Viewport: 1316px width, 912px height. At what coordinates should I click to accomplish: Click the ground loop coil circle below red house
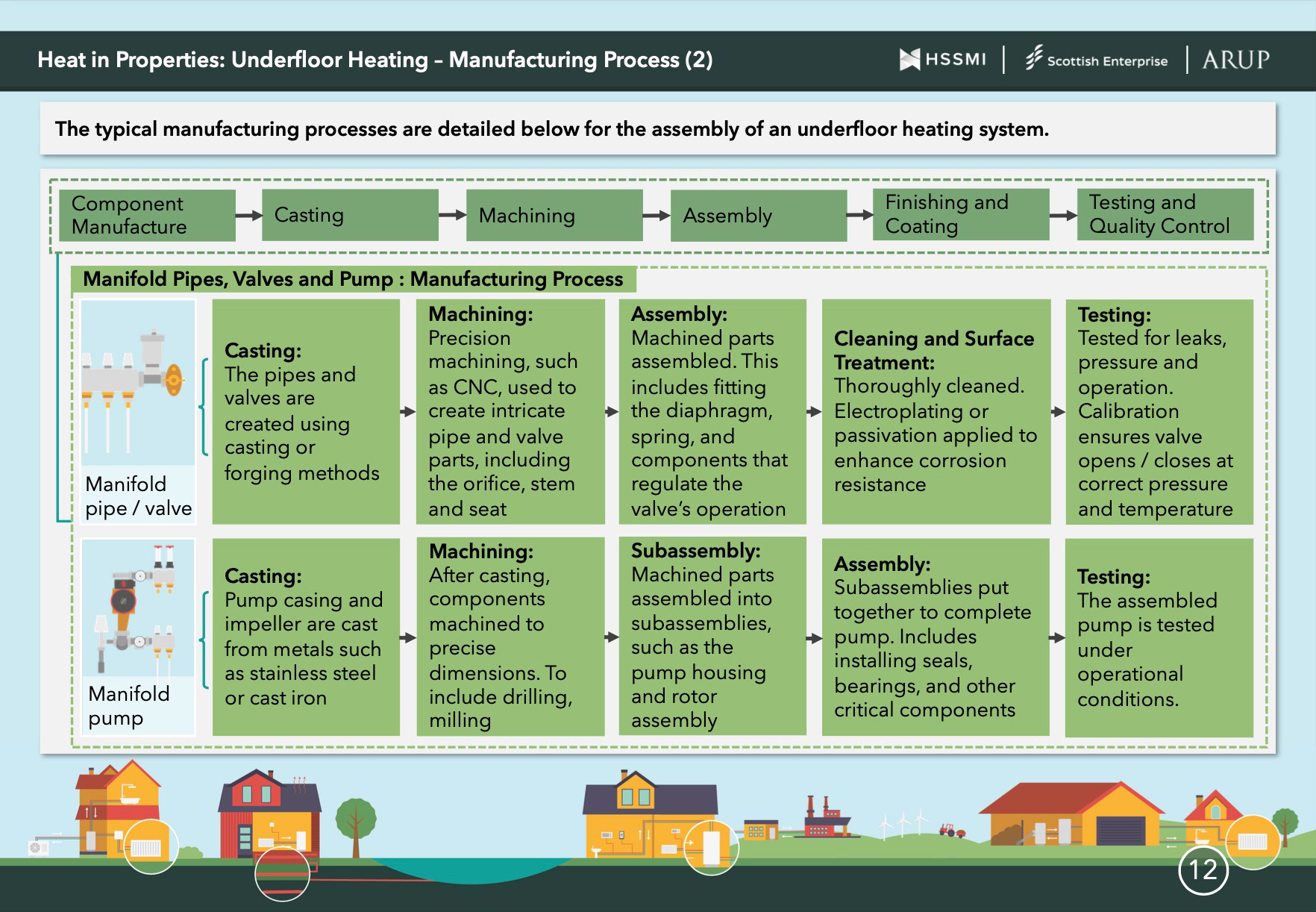282,874
